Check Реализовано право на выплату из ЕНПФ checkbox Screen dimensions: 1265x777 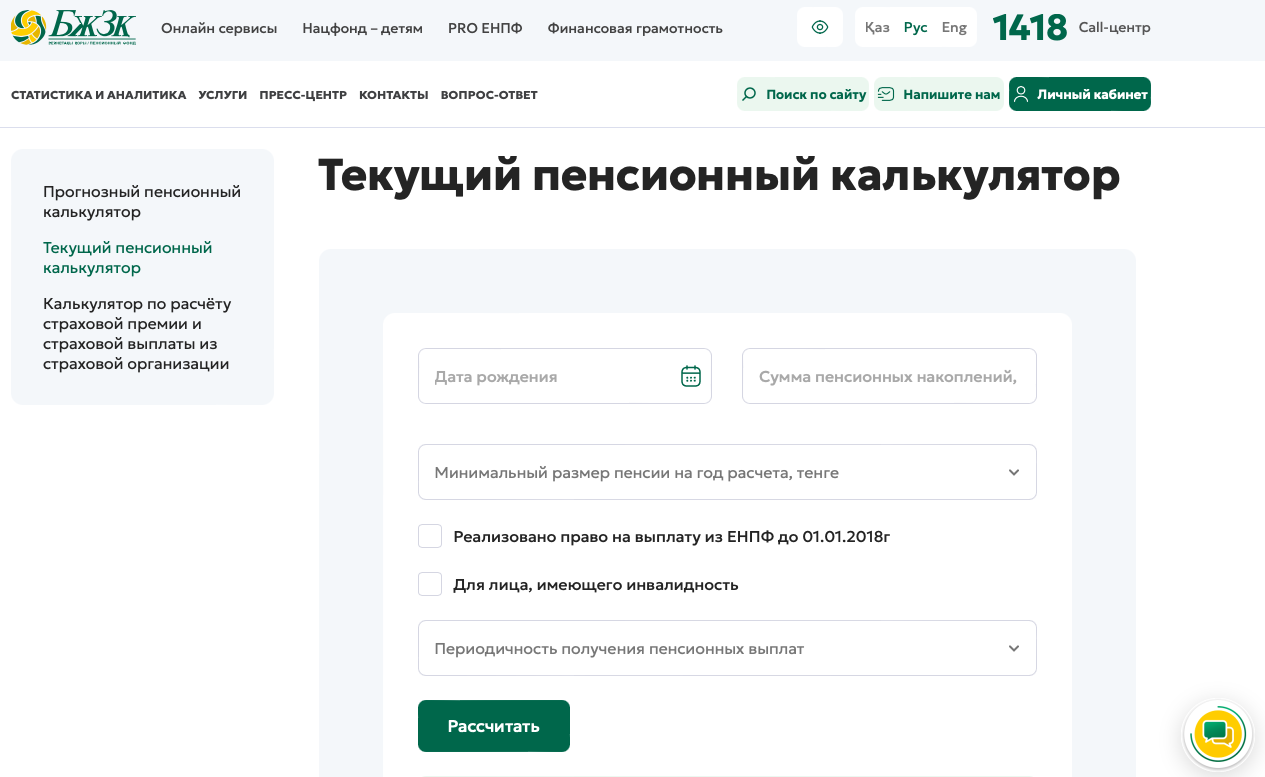point(430,536)
